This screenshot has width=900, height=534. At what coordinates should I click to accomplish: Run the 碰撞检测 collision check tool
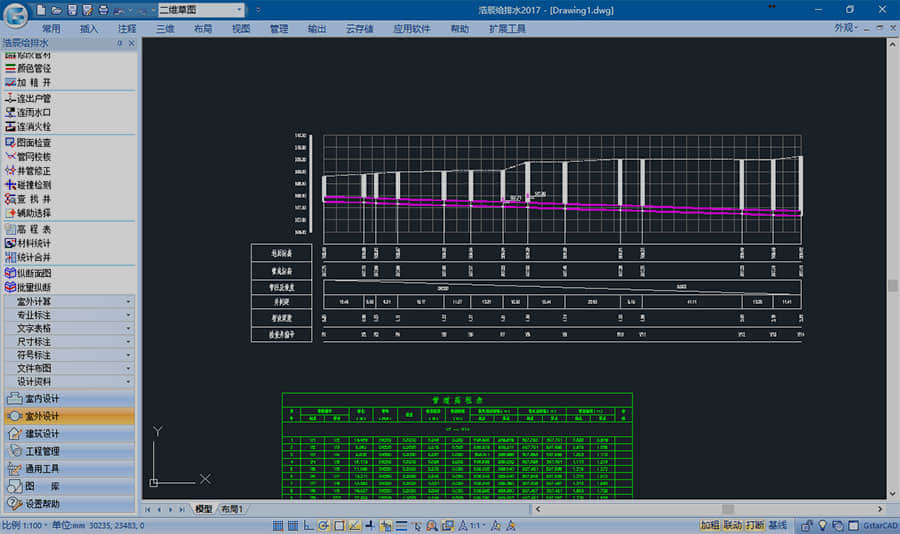[x=34, y=185]
